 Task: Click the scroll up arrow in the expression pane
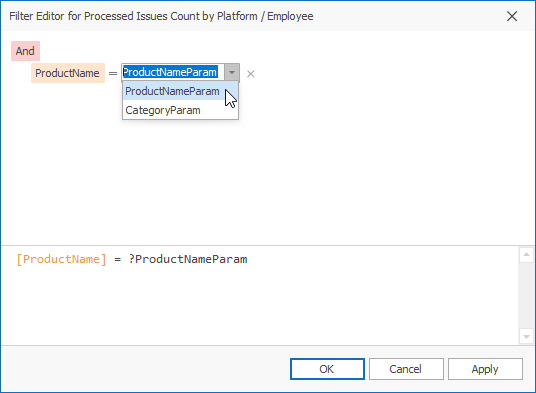click(x=526, y=255)
